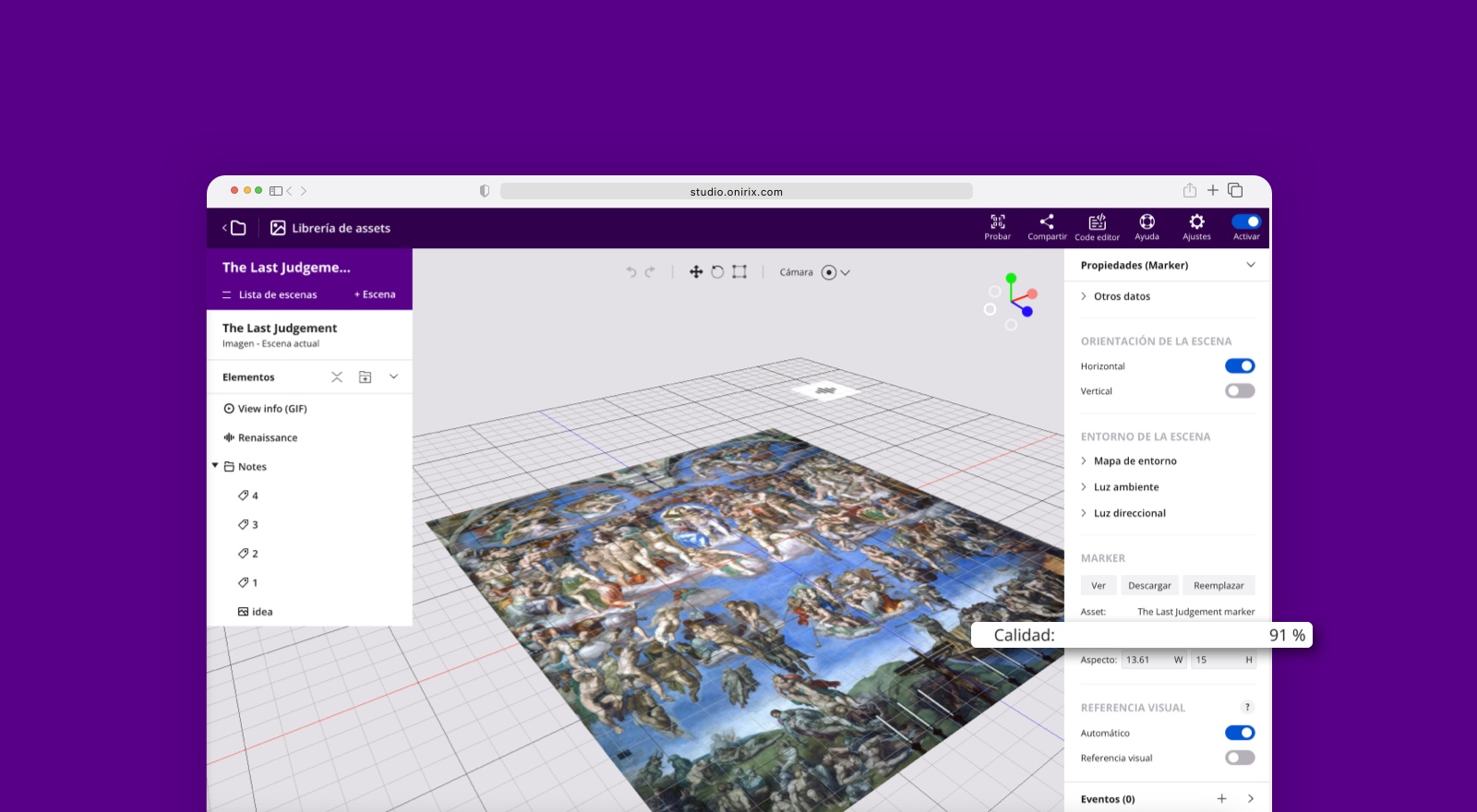Select the rotate transform tool
Viewport: 1477px width, 812px height.
(x=717, y=272)
